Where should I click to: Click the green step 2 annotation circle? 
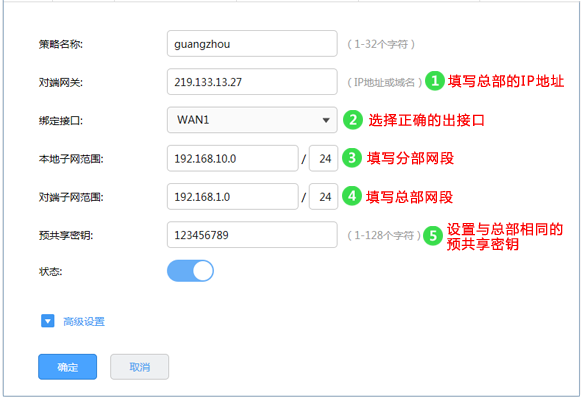[x=353, y=120]
